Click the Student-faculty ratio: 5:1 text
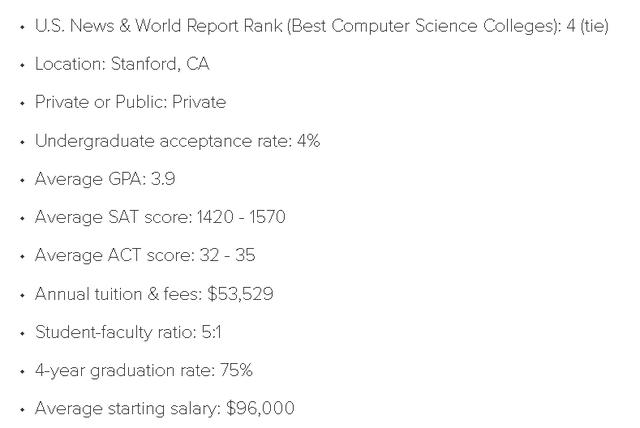This screenshot has height=428, width=640. coord(128,332)
